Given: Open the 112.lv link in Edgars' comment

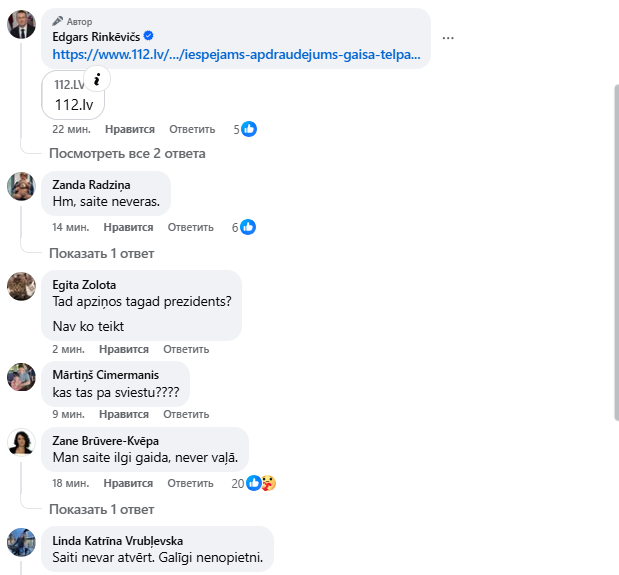Looking at the screenshot, I should pyautogui.click(x=235, y=54).
